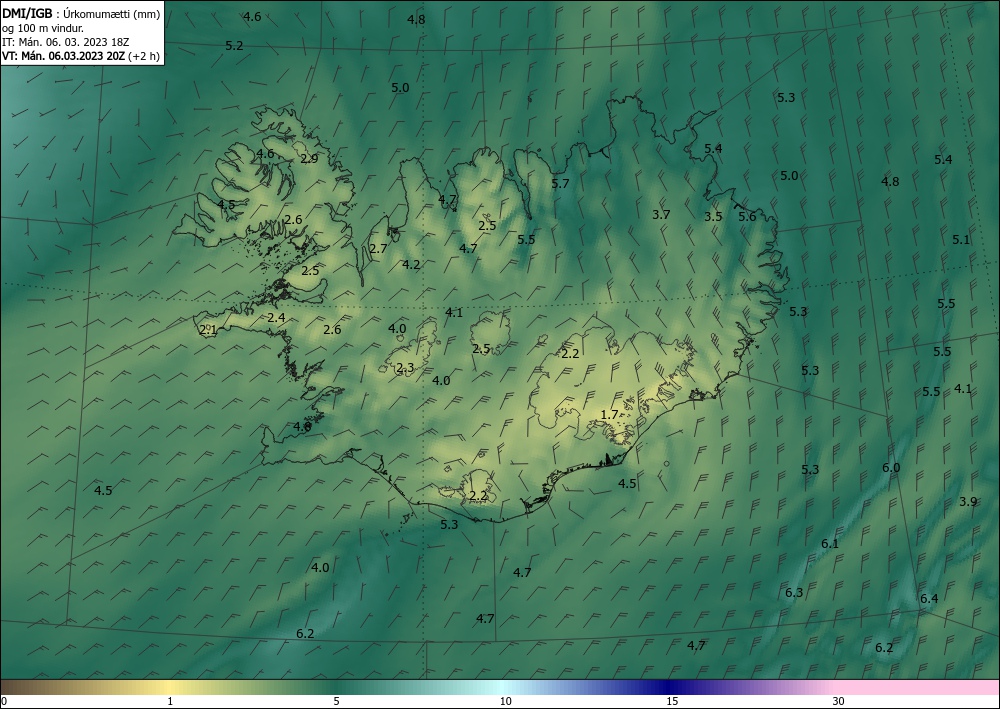Image resolution: width=1000 pixels, height=709 pixels.
Task: Click the color scale label 5
Action: [336, 701]
